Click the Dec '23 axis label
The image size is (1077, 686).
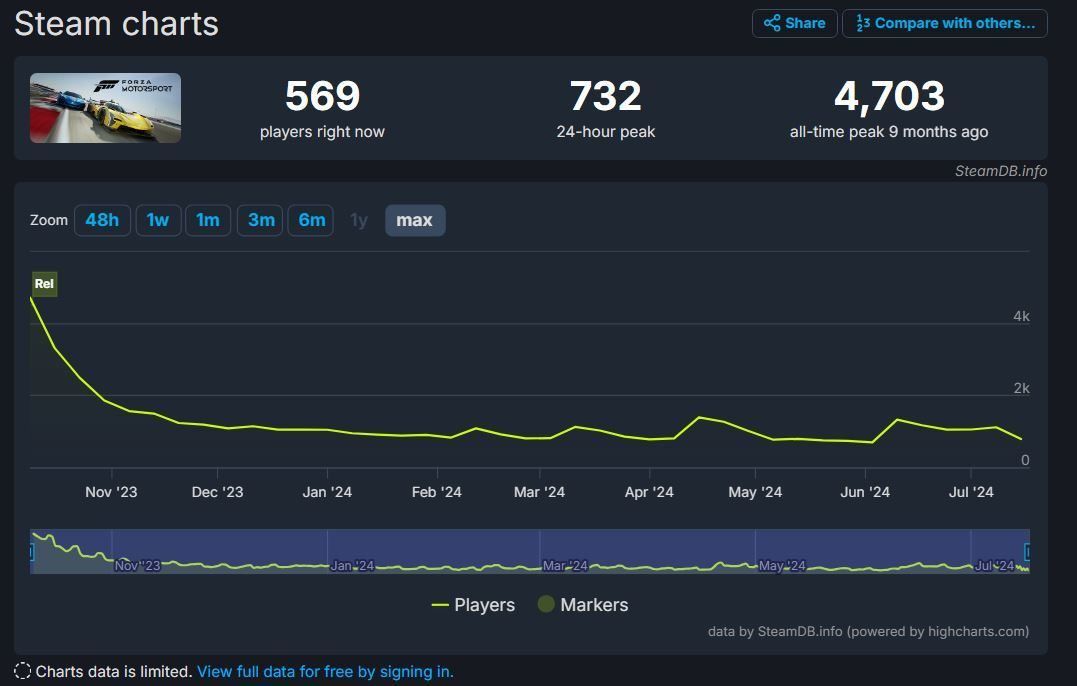point(217,492)
